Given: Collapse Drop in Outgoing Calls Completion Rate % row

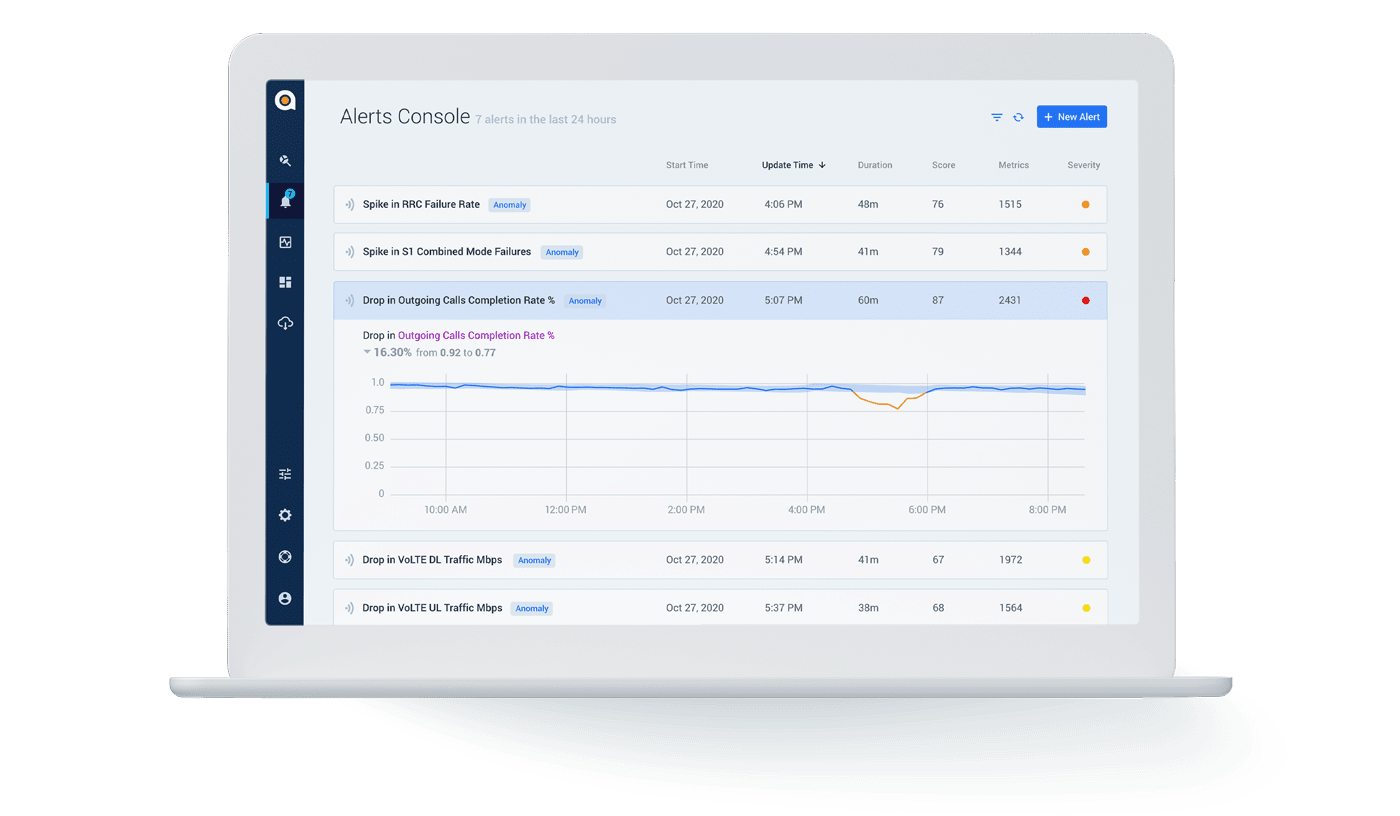Looking at the screenshot, I should click(720, 300).
